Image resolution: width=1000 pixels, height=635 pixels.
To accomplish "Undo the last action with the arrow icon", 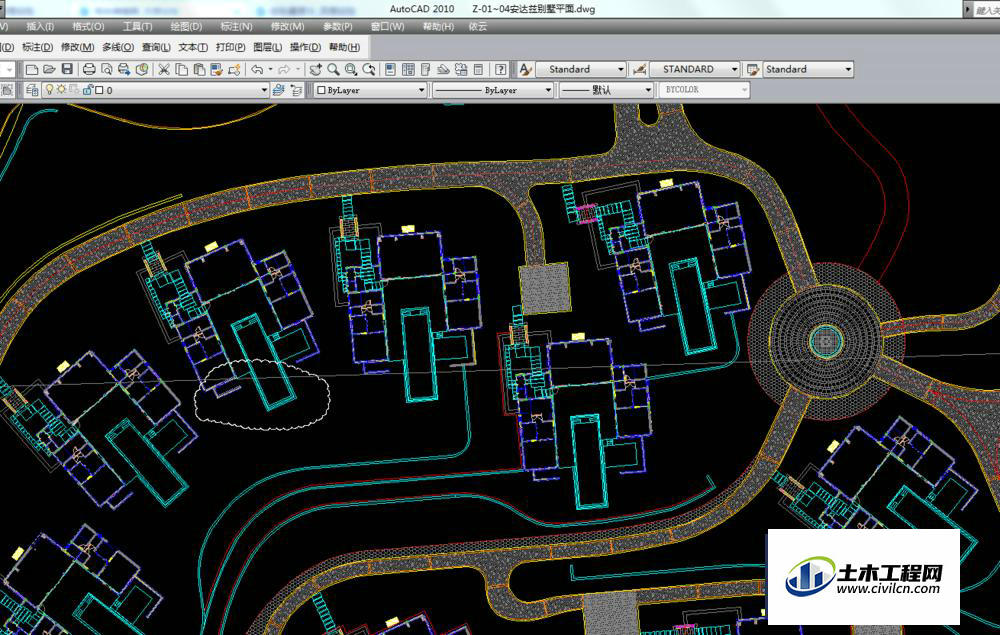I will click(256, 69).
